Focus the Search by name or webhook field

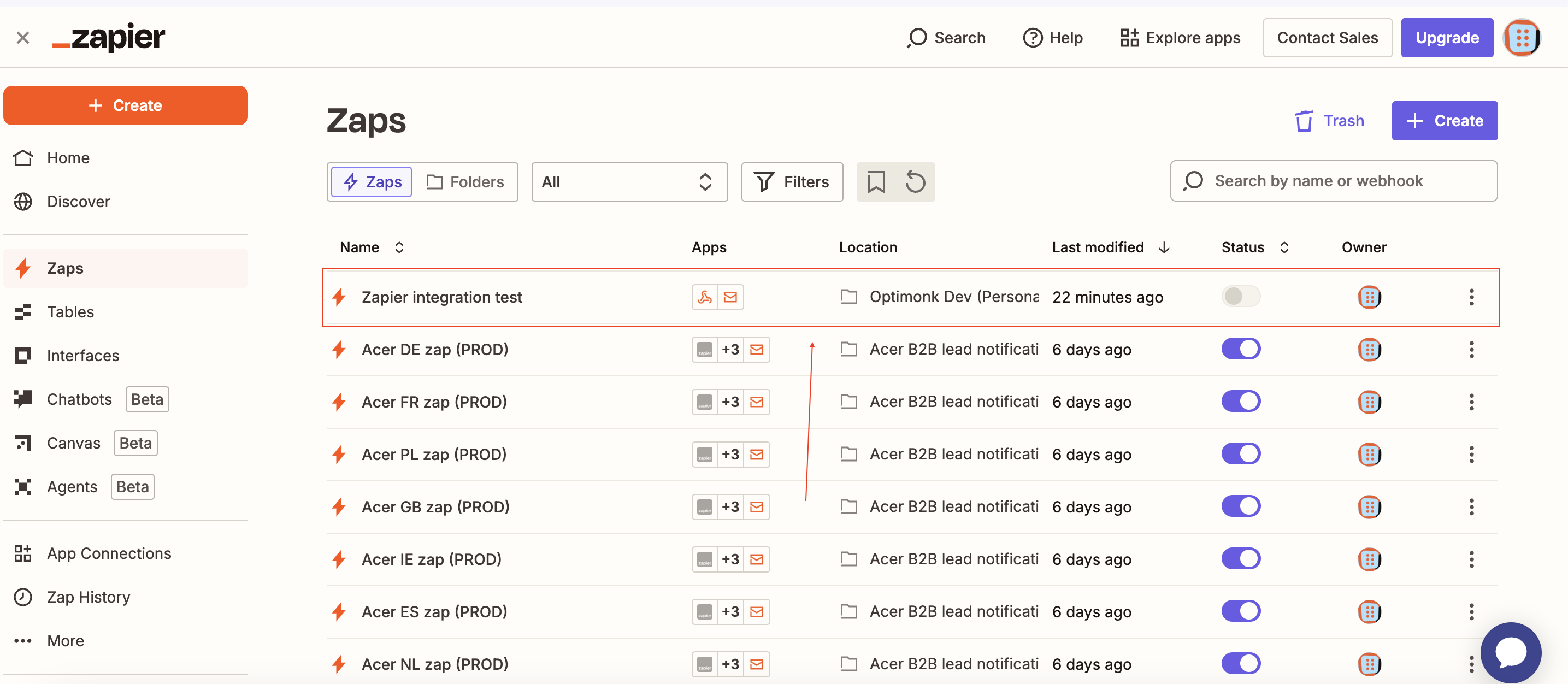tap(1334, 181)
